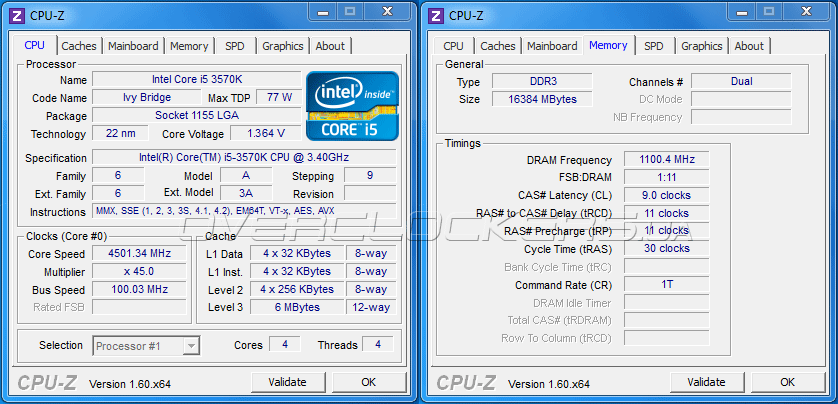This screenshot has width=838, height=404.
Task: Click the CAS# Latency 9.0 clocks value
Action: (x=666, y=195)
